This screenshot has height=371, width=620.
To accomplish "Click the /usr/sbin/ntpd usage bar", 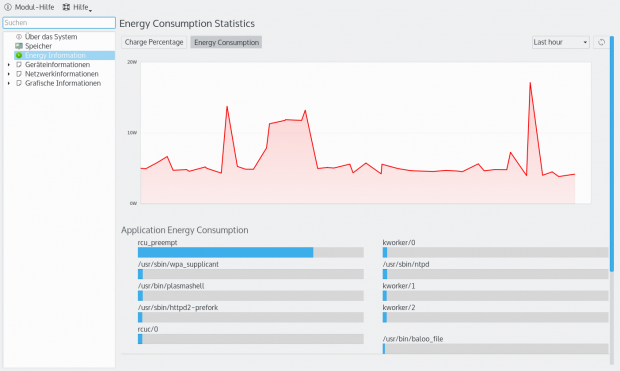I will [x=495, y=274].
